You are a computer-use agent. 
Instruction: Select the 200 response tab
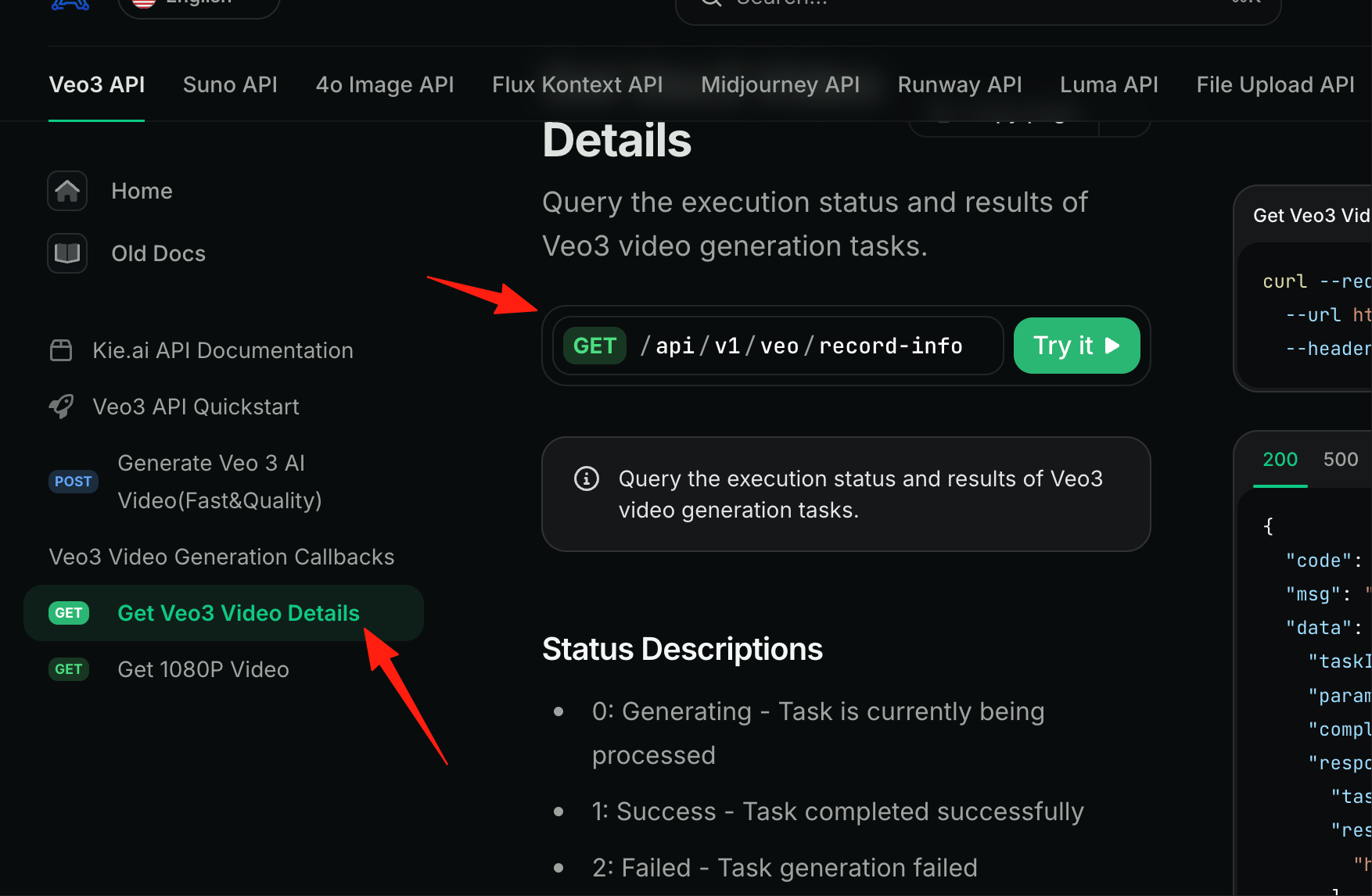coord(1280,460)
